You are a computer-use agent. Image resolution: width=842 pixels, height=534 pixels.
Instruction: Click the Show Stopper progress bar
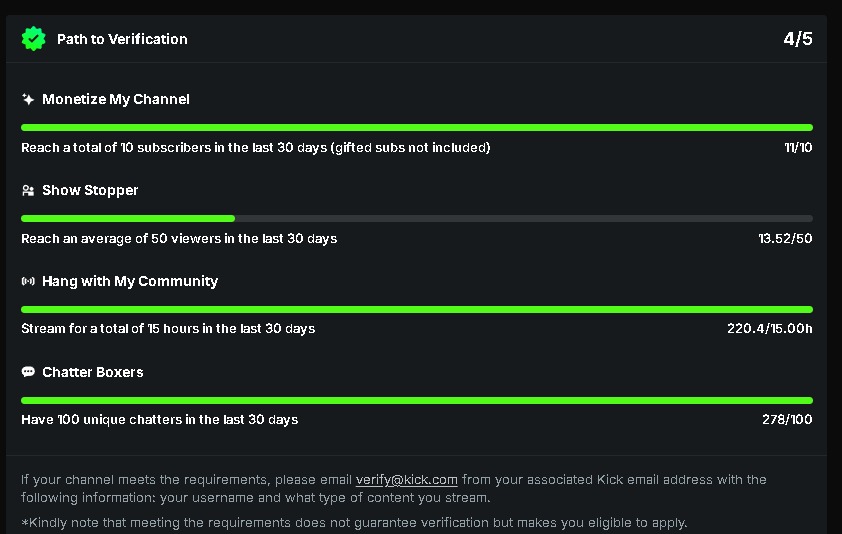(416, 218)
